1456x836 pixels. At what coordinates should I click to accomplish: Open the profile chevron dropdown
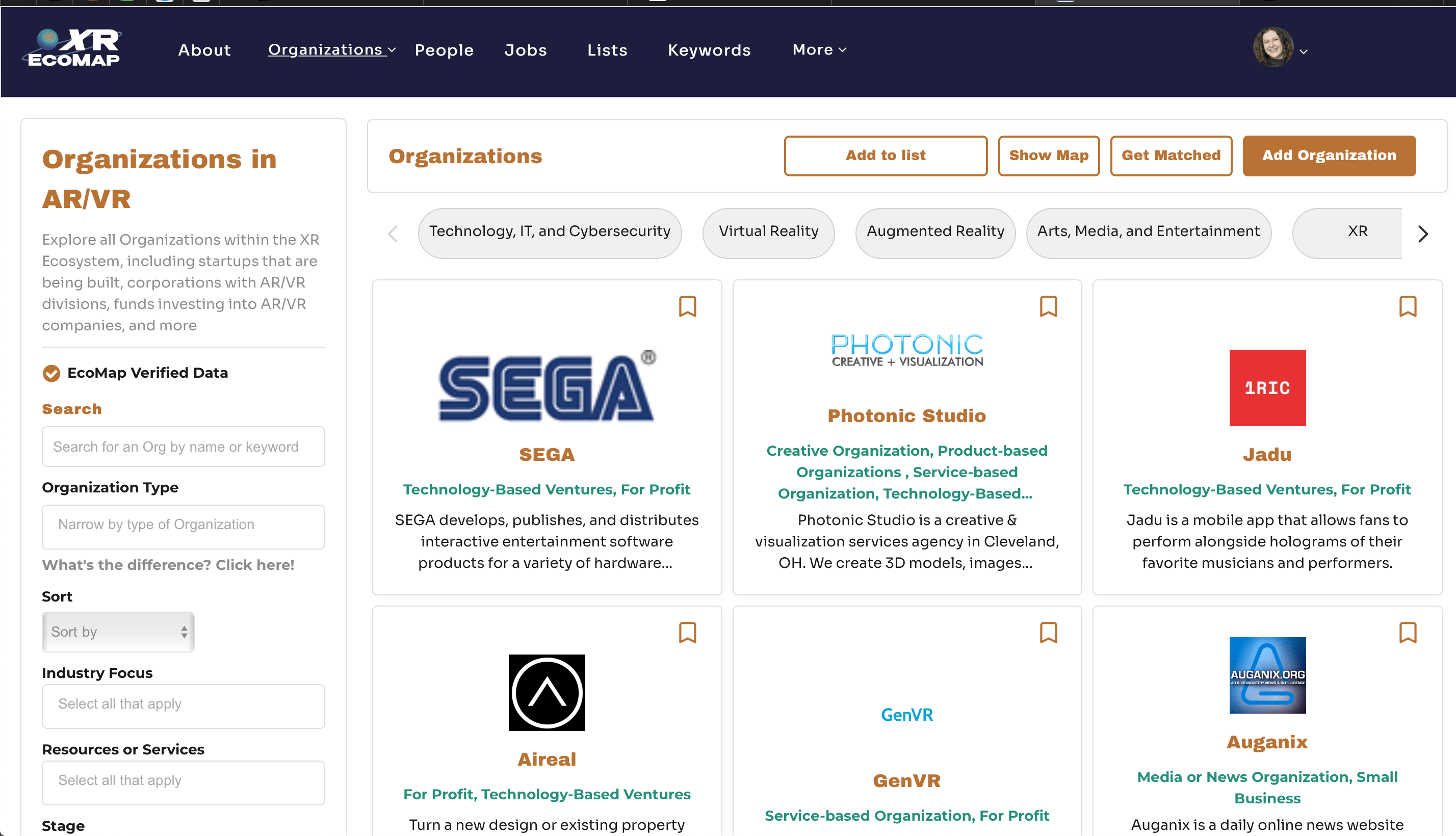click(x=1303, y=51)
